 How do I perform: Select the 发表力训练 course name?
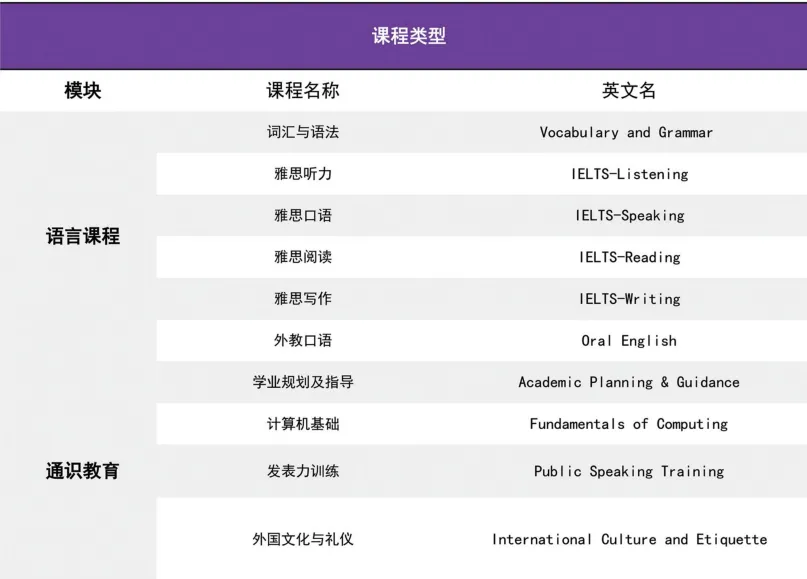click(x=300, y=471)
